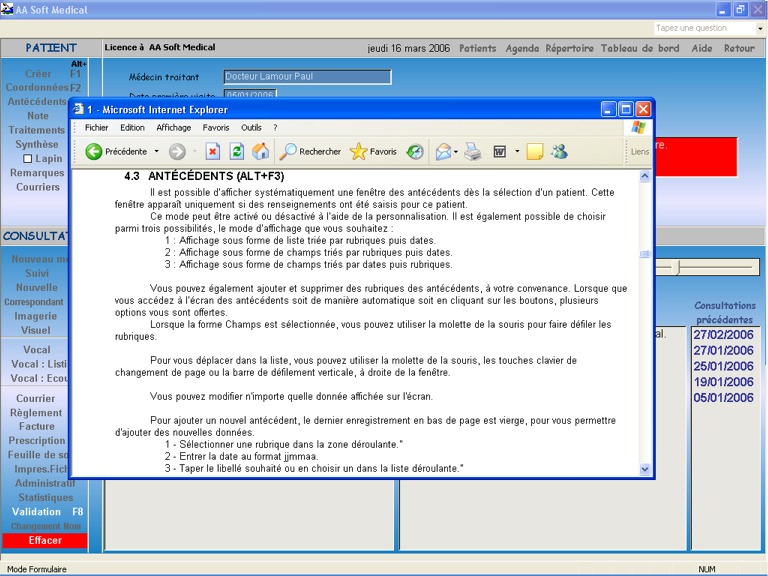Click the forward arrow icon in Internet Explorer
The image size is (768, 576).
pyautogui.click(x=177, y=151)
